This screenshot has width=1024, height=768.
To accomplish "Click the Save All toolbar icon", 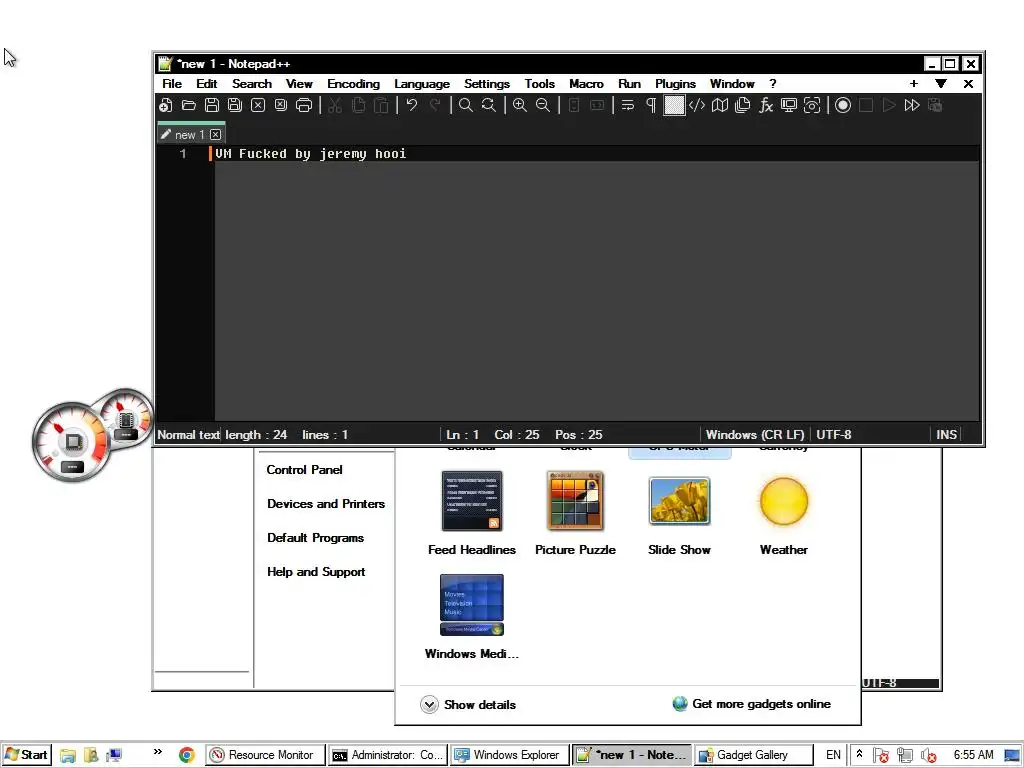I will (234, 105).
